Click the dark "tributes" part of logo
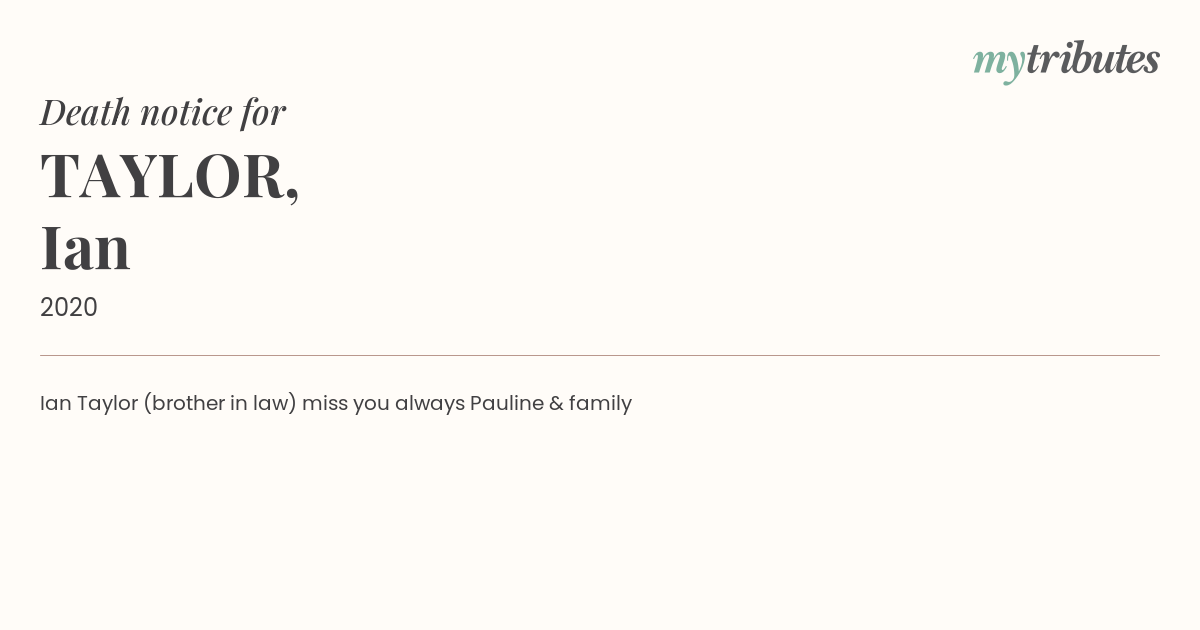The height and width of the screenshot is (630, 1200). (x=1093, y=59)
